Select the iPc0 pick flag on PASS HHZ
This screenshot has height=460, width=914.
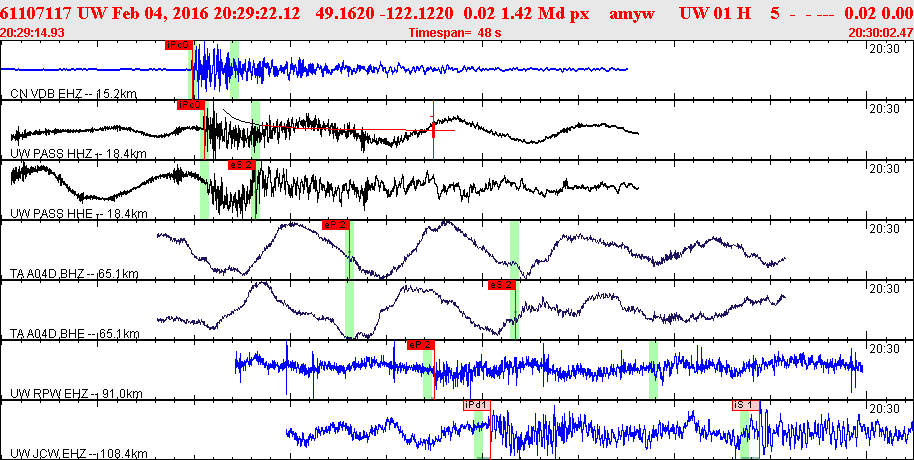coord(191,105)
